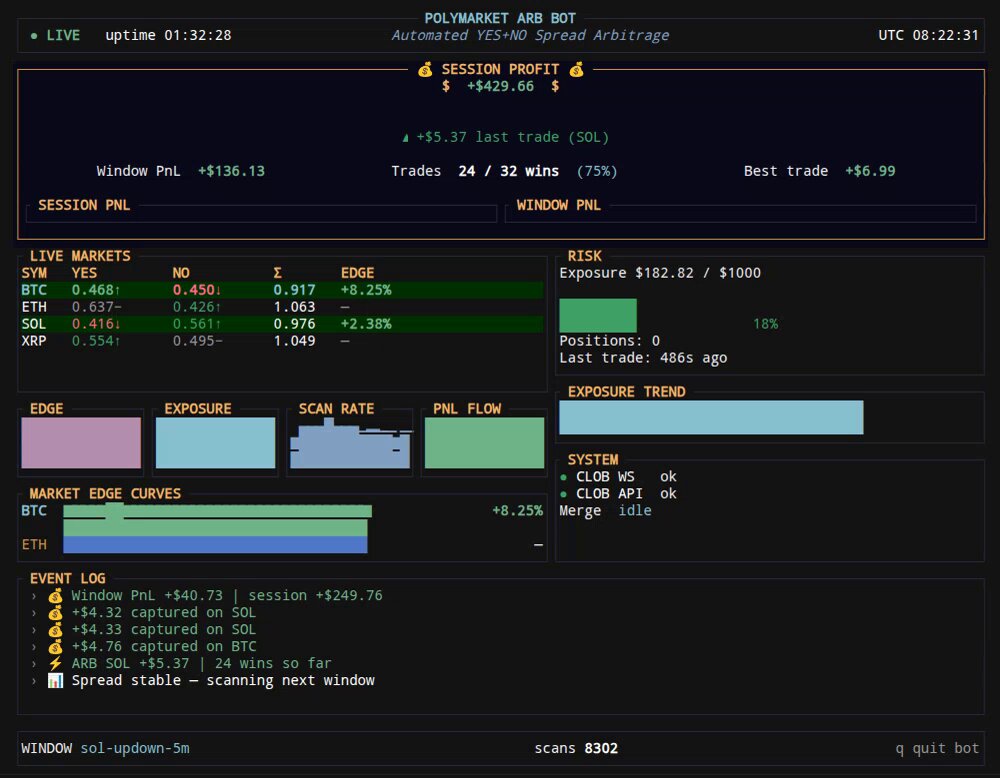Click the Best trade value +$6.99
This screenshot has height=778, width=1000.
(870, 172)
